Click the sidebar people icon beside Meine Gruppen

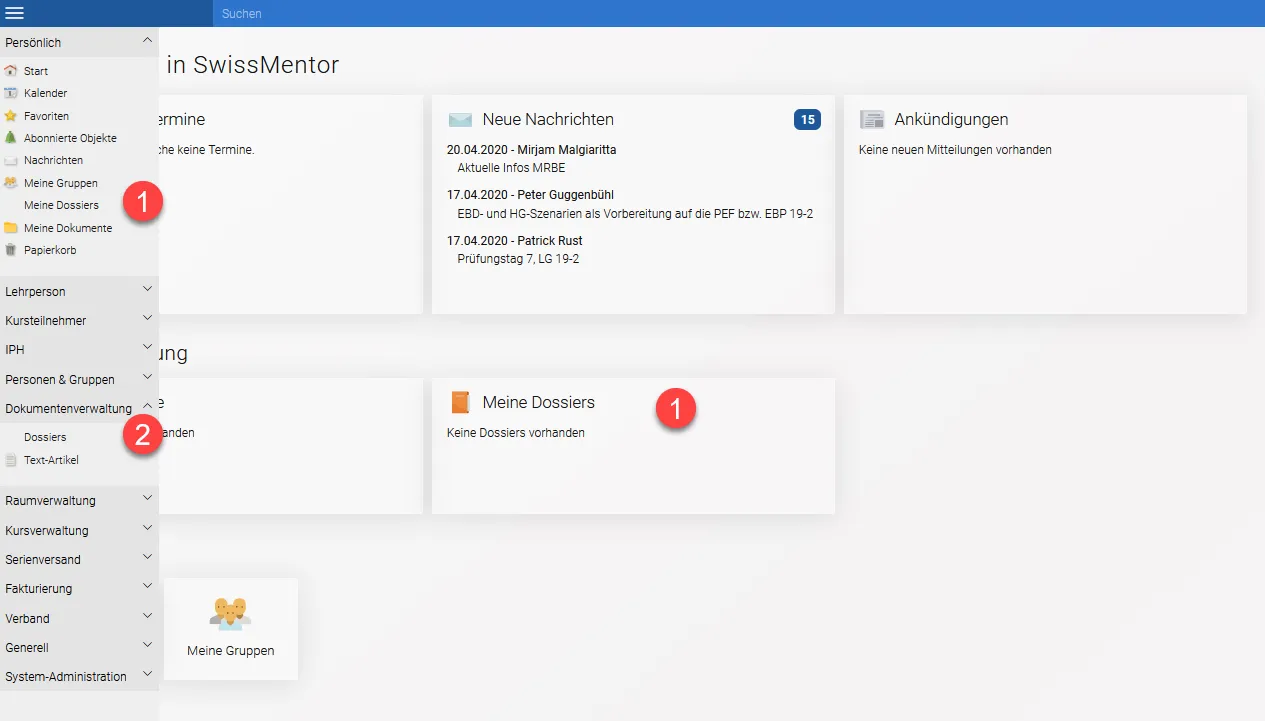11,183
